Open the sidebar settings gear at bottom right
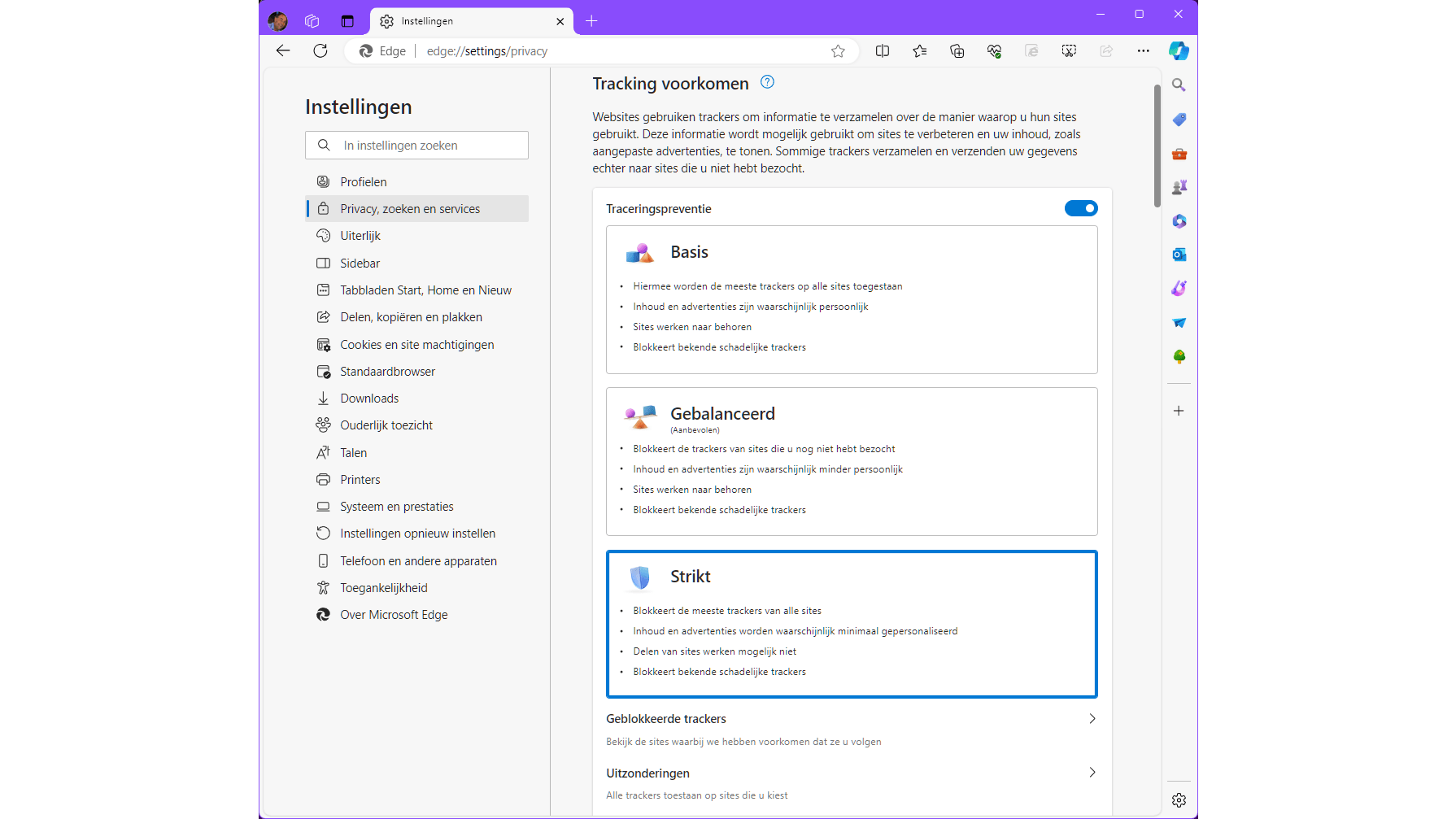 coord(1179,799)
